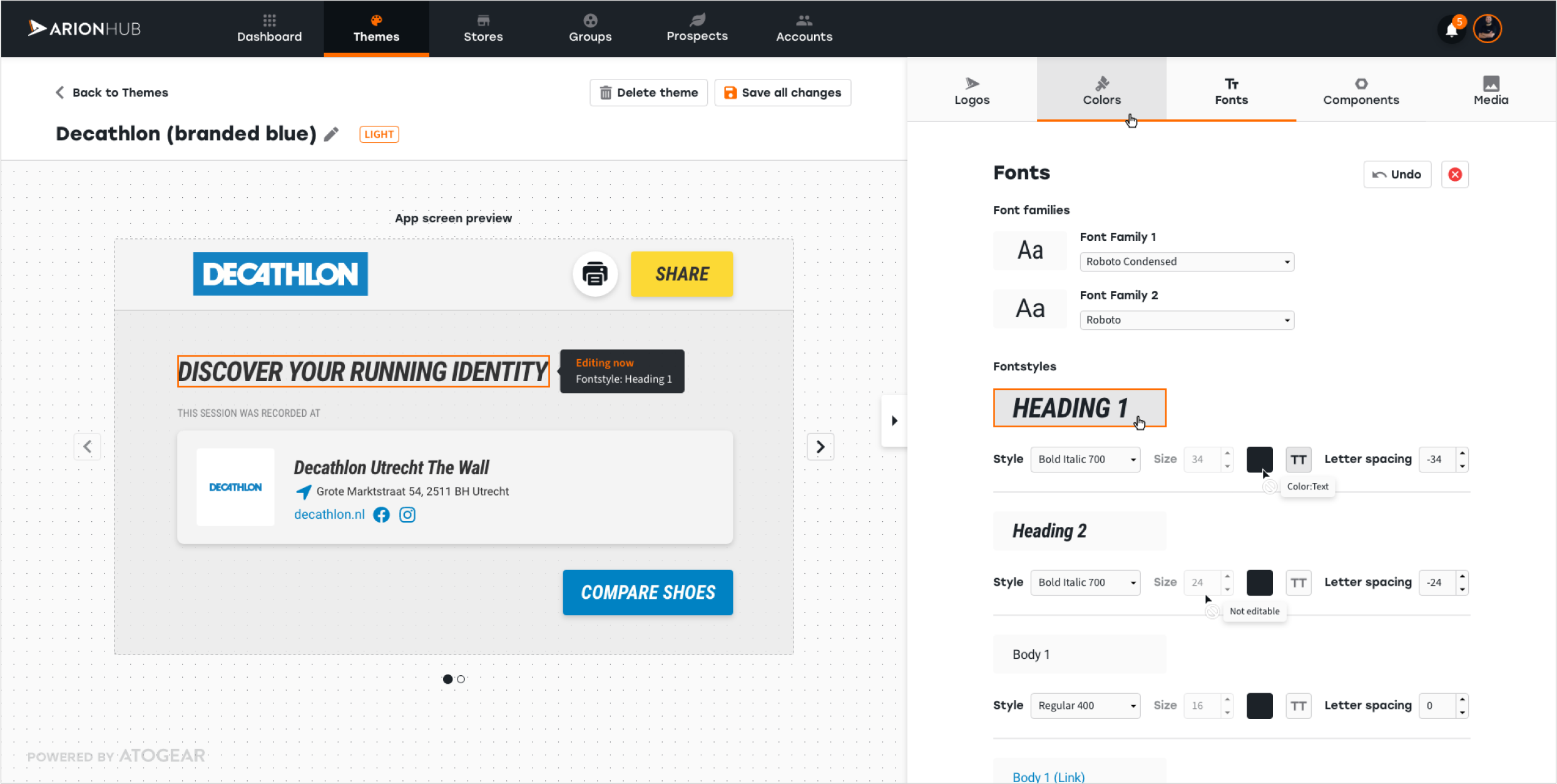Close Fonts panel with red X
Image resolution: width=1557 pixels, height=784 pixels.
1455,175
